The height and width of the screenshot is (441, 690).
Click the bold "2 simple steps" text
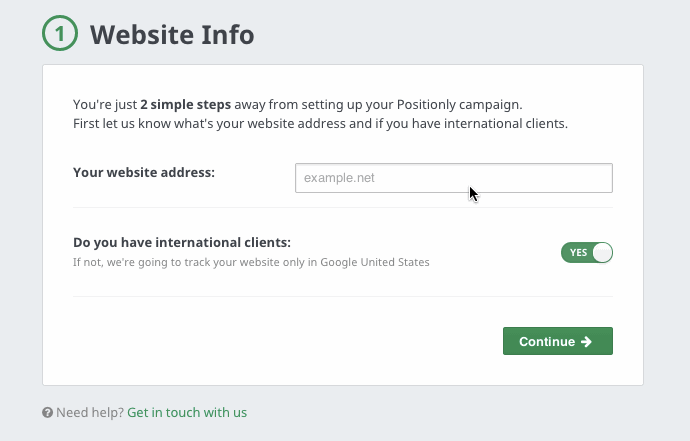click(x=186, y=104)
